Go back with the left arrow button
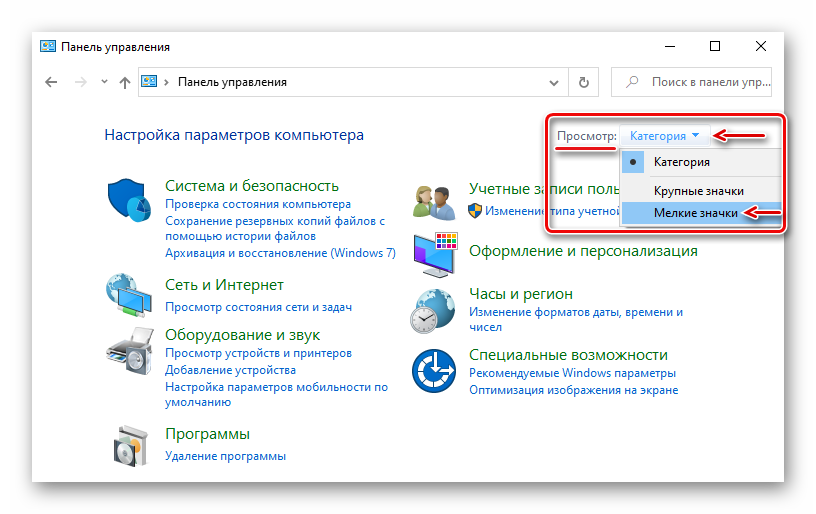 click(51, 82)
